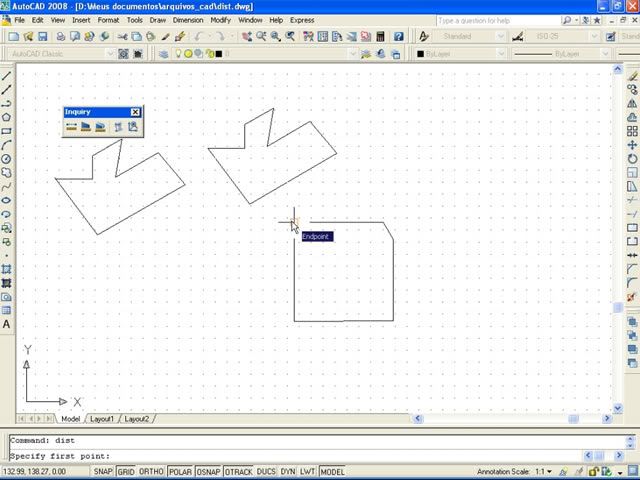640x480 pixels.
Task: Open the Express menu
Action: point(302,20)
